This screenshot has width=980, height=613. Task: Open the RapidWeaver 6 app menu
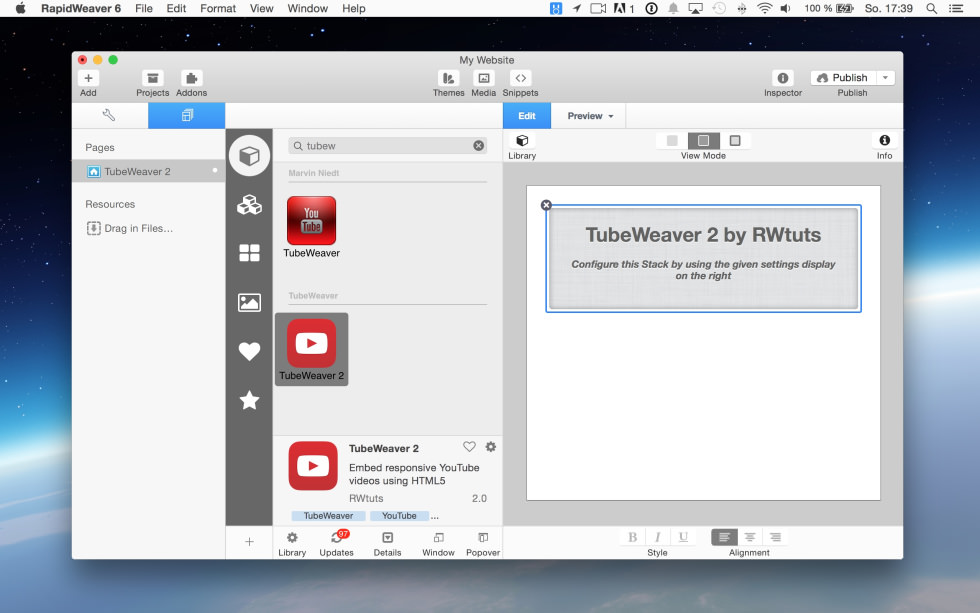pyautogui.click(x=81, y=8)
